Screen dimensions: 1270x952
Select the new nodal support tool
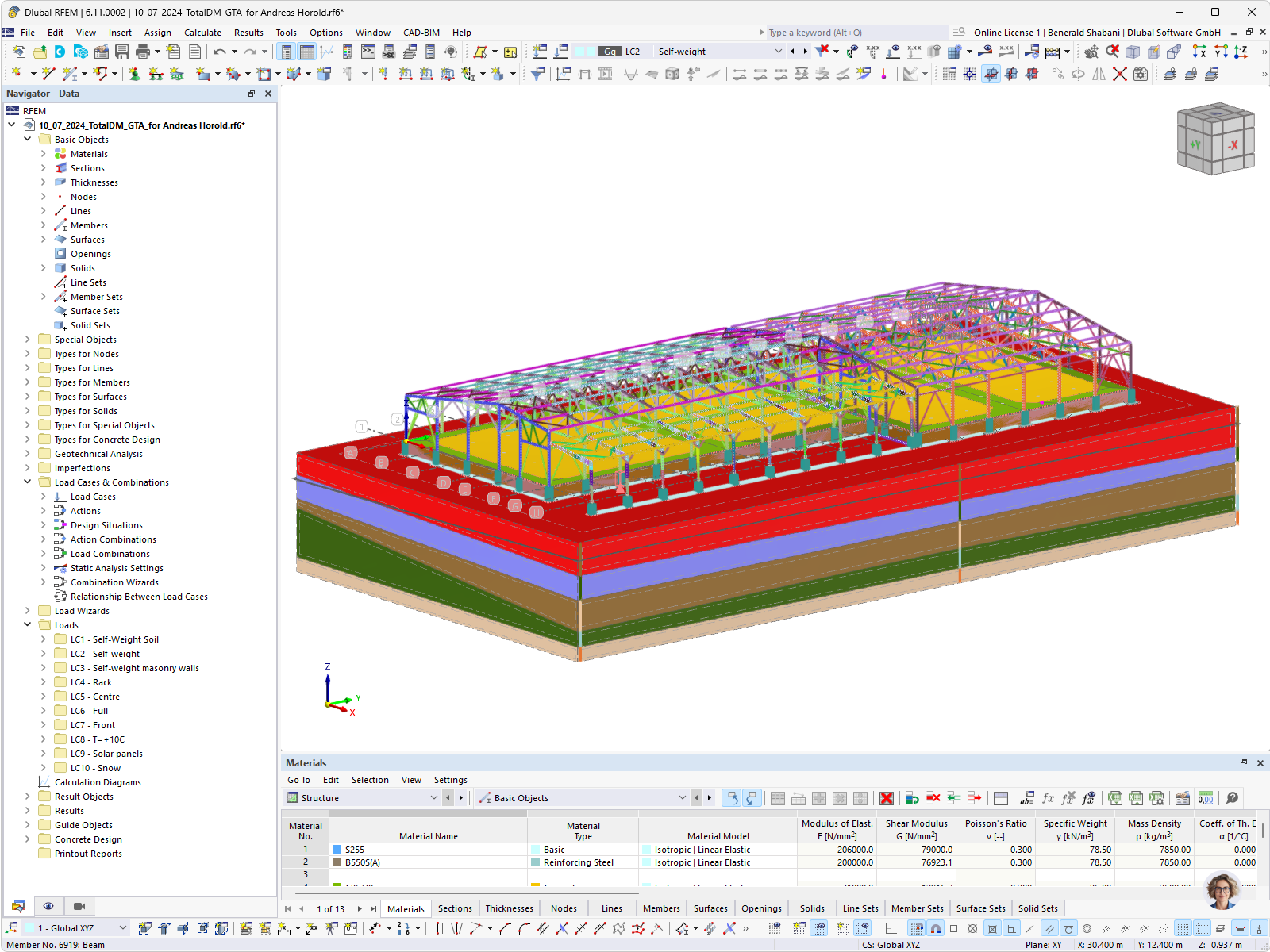click(x=134, y=74)
